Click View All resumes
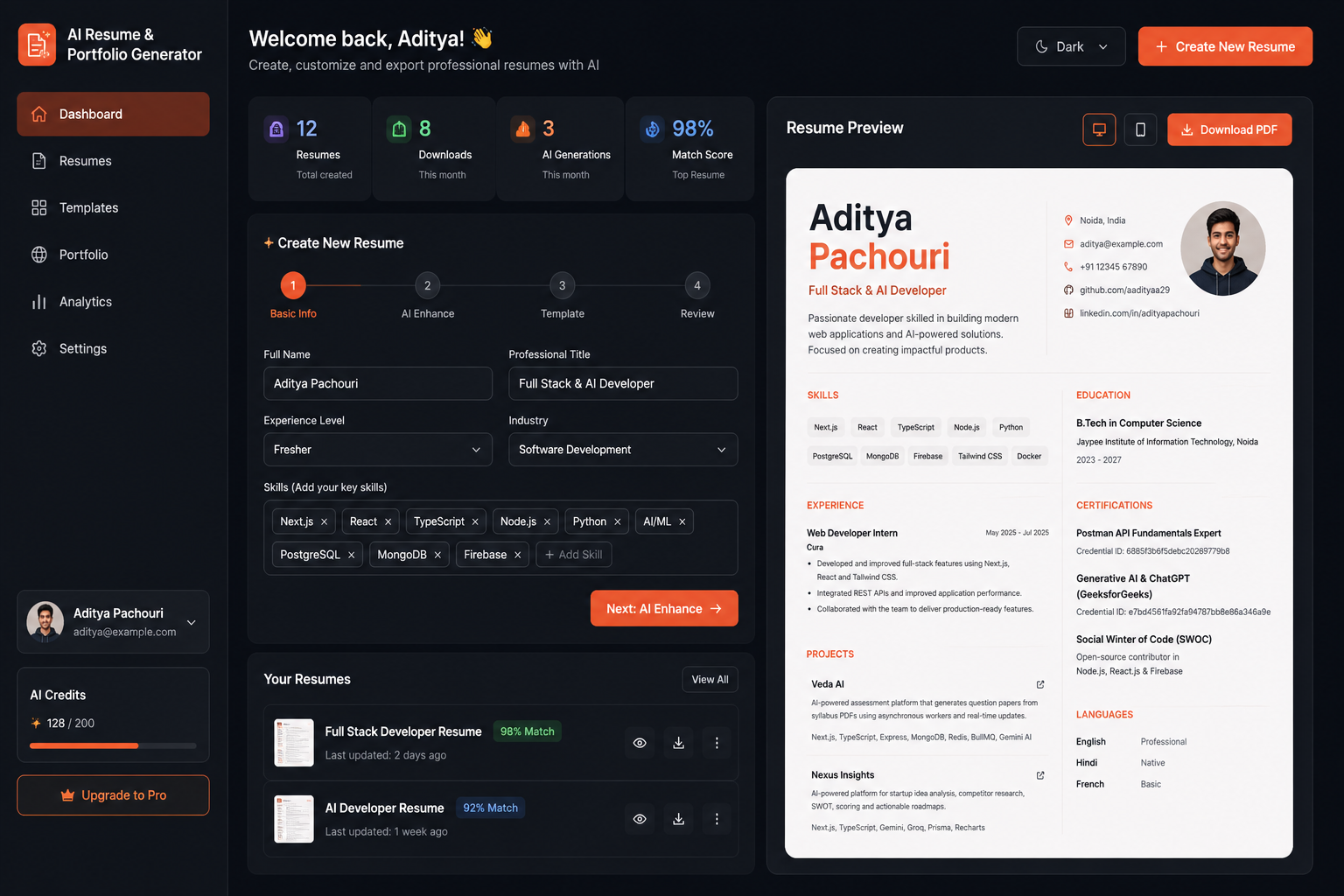 [x=710, y=680]
